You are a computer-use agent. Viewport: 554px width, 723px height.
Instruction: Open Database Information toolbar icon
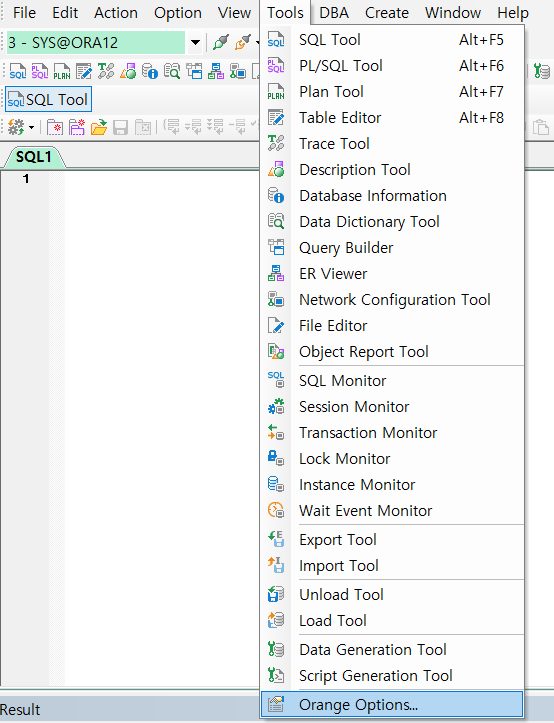(150, 71)
